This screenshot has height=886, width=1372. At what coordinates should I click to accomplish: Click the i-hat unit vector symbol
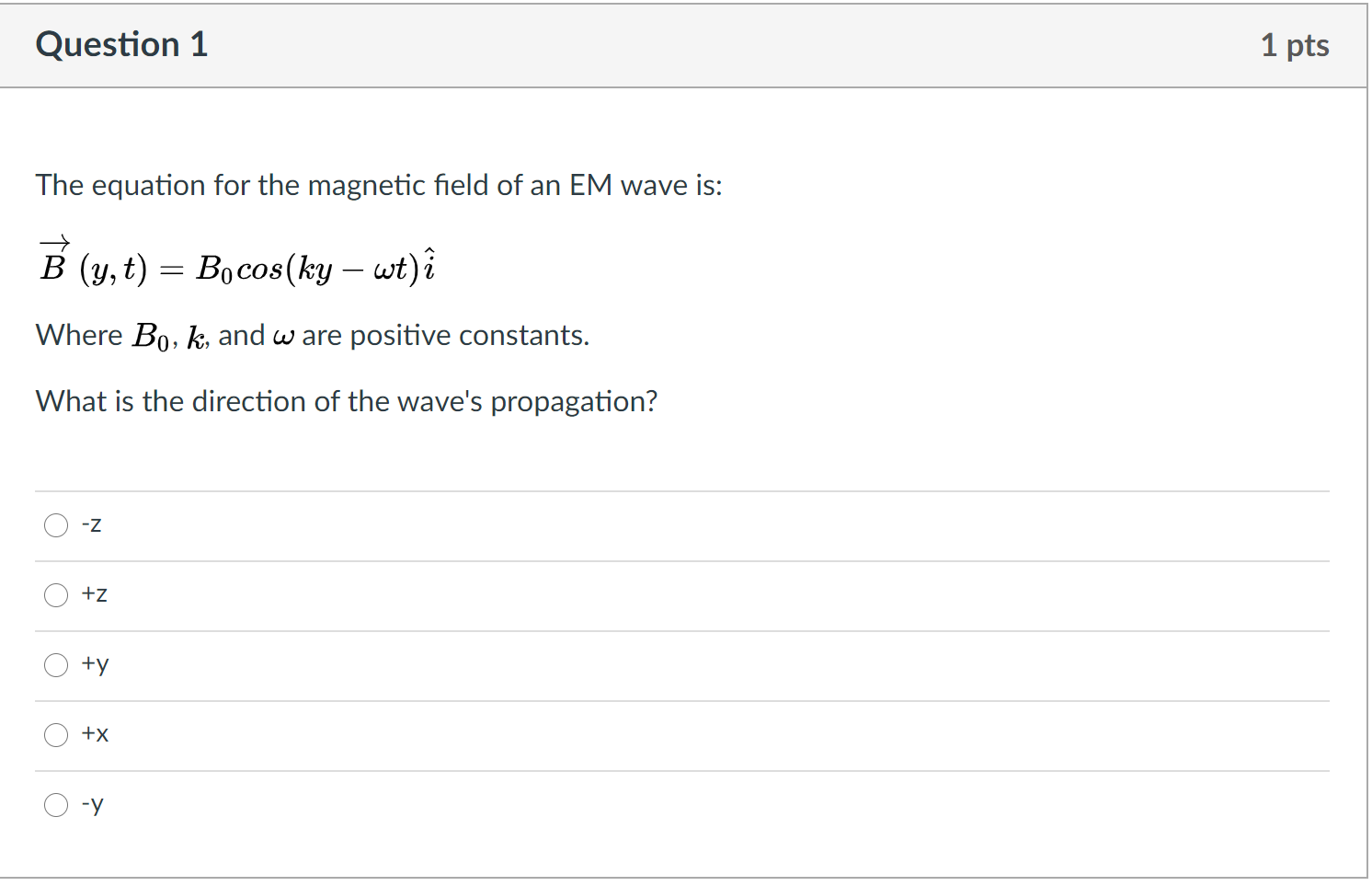pos(429,264)
